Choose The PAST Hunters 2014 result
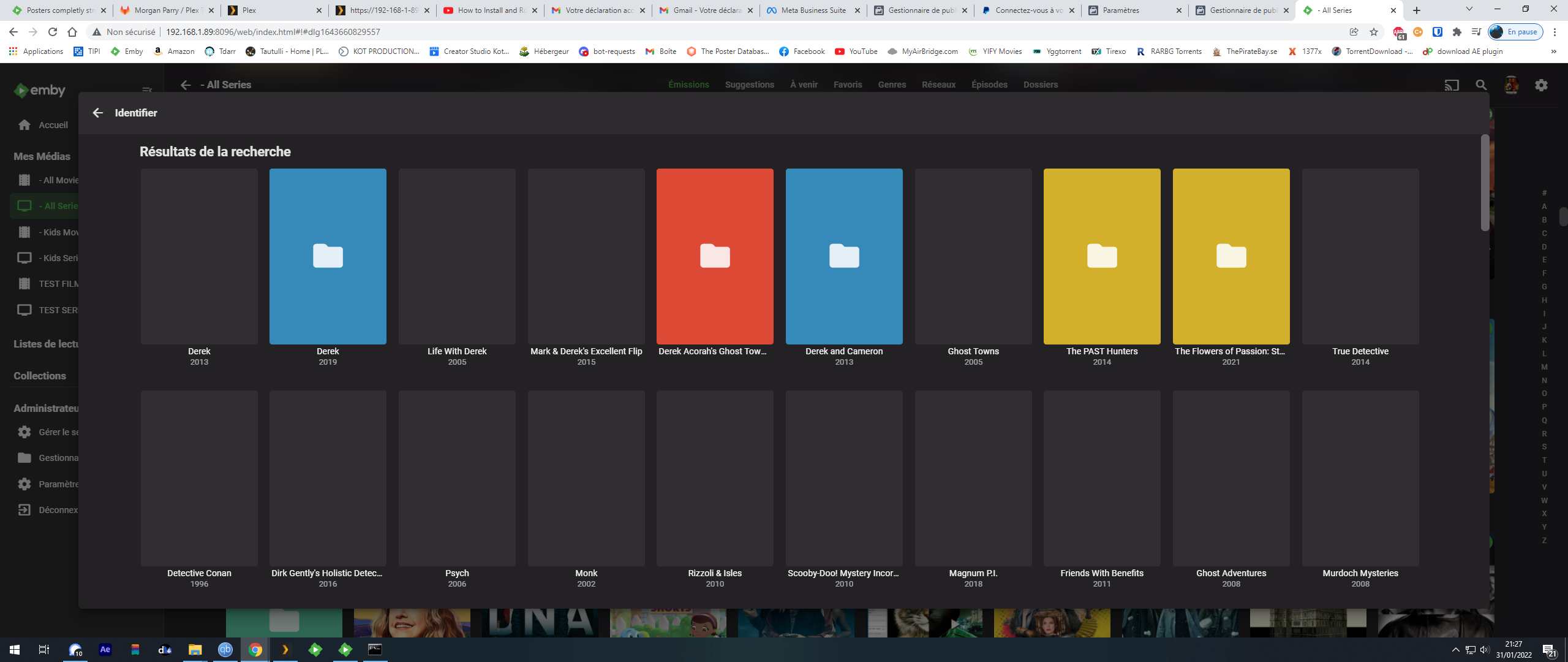The height and width of the screenshot is (662, 1568). [x=1102, y=256]
